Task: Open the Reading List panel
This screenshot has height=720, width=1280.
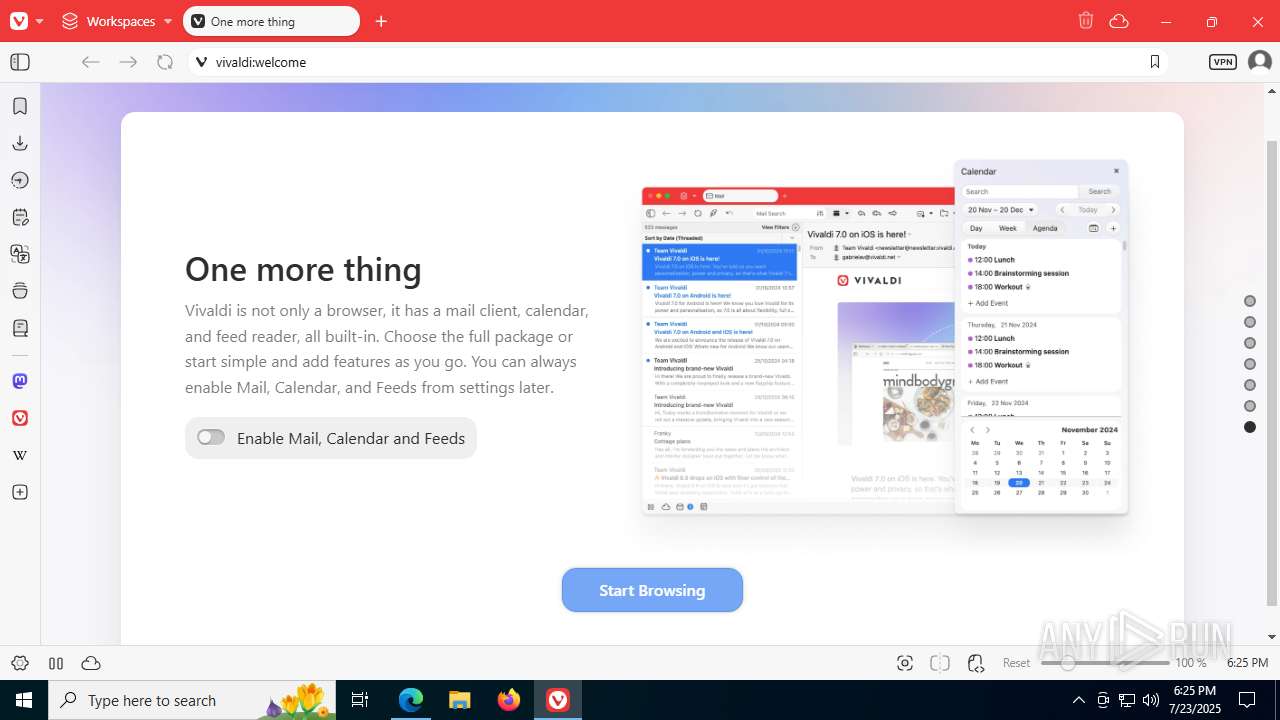Action: point(20,328)
